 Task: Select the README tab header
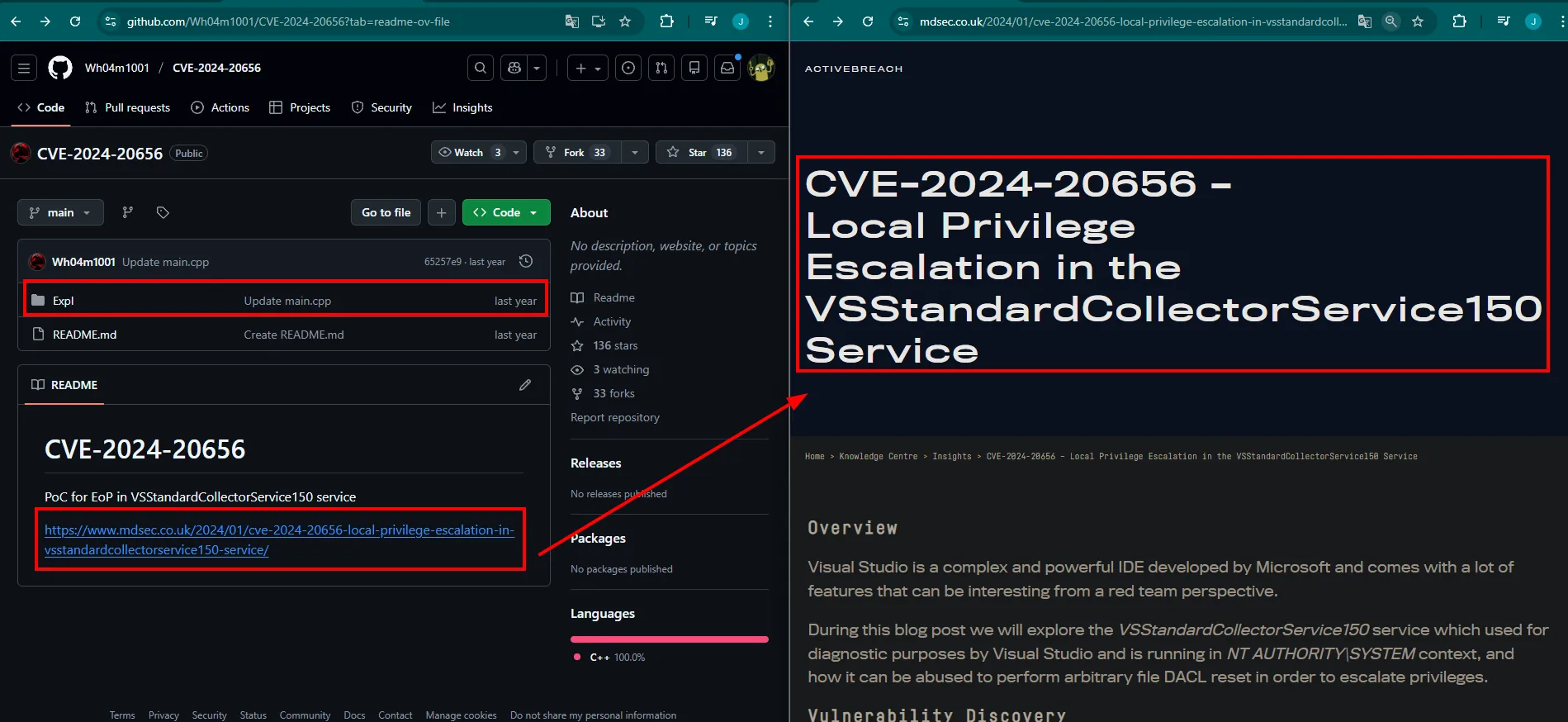click(64, 385)
